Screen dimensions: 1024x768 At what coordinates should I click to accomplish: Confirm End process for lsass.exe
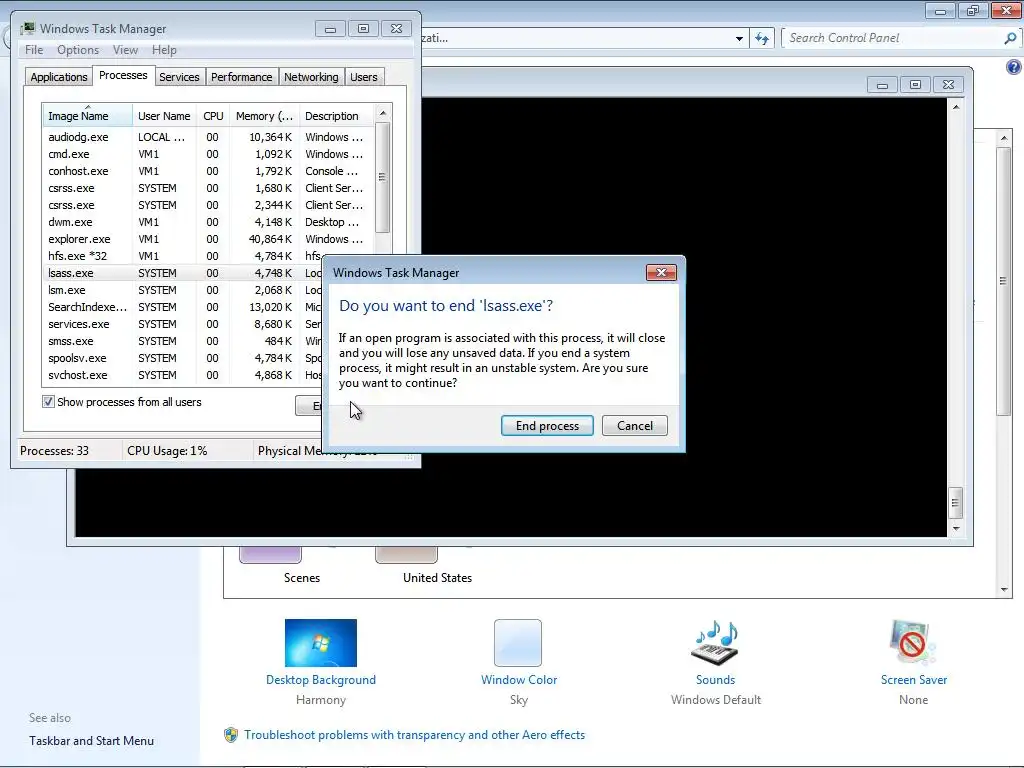point(547,426)
